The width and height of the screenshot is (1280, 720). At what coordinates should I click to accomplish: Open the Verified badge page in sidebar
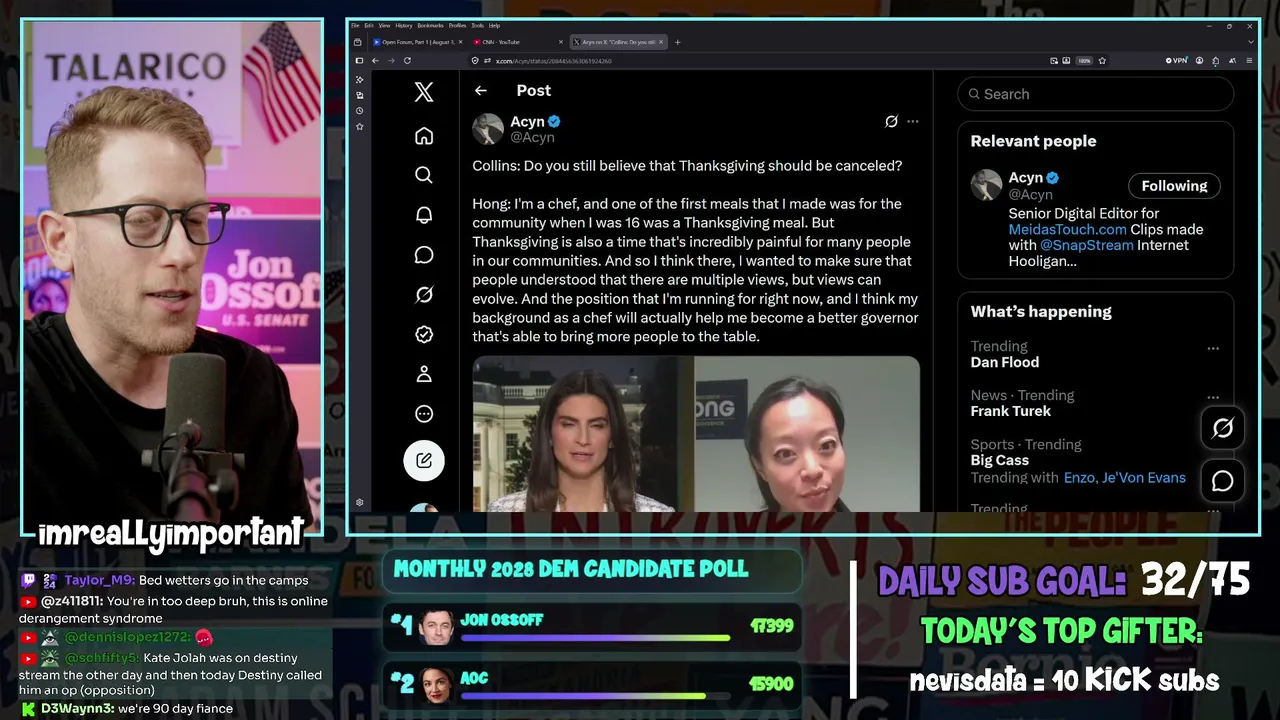tap(424, 334)
